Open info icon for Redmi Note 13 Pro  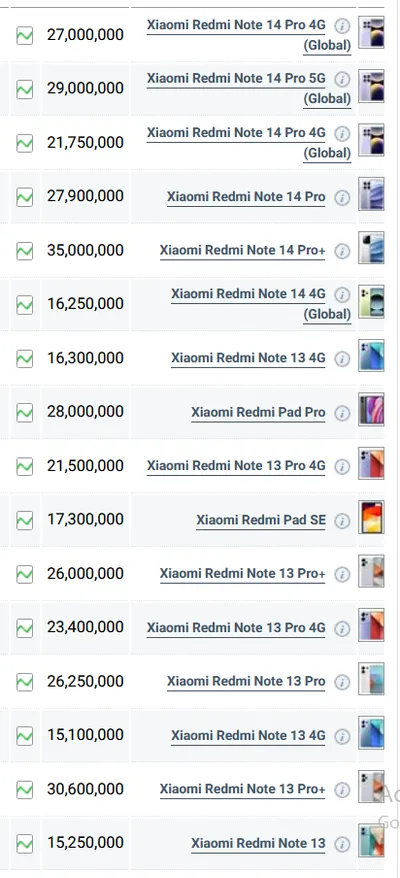point(342,682)
